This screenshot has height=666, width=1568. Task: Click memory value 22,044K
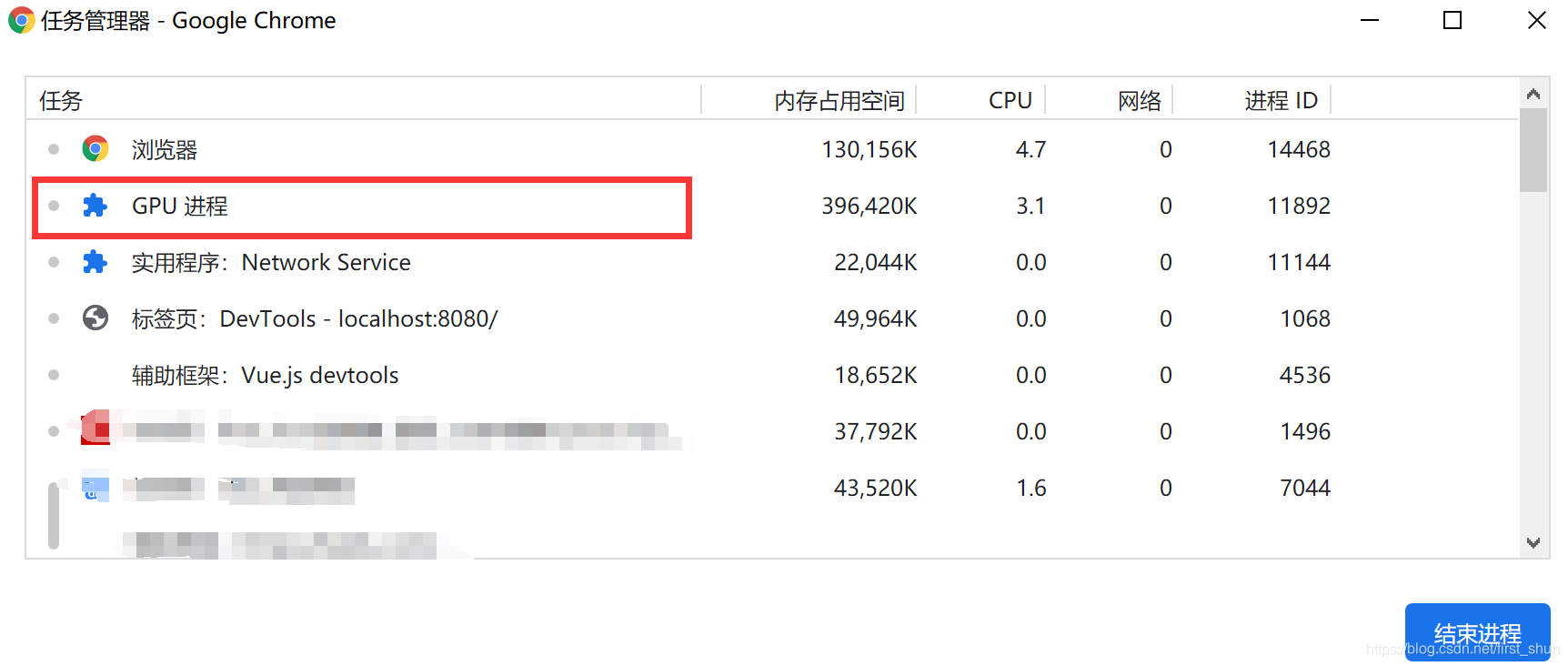(876, 262)
